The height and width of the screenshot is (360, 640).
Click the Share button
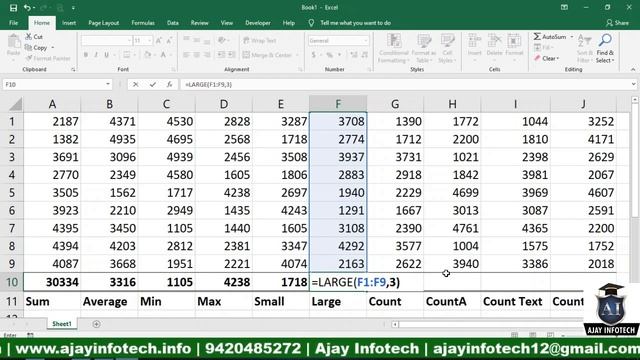pyautogui.click(x=618, y=23)
